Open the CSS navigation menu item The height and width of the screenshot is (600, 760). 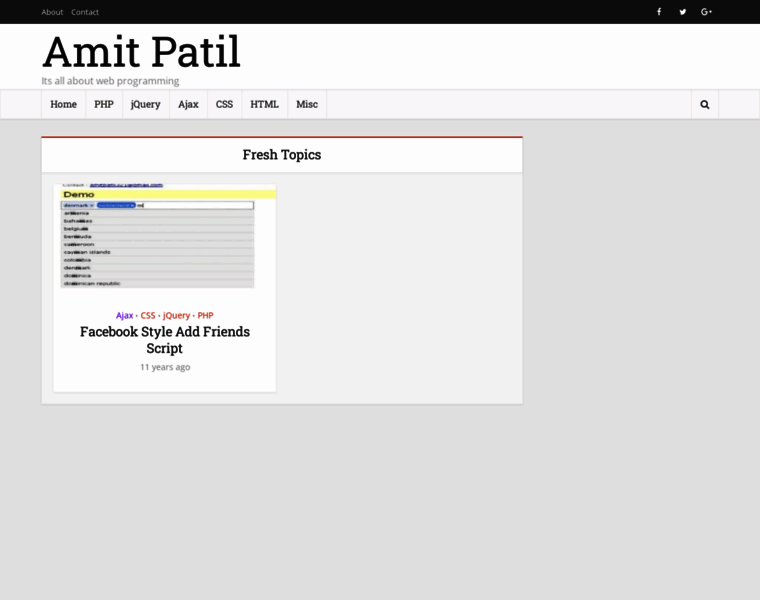pyautogui.click(x=224, y=104)
